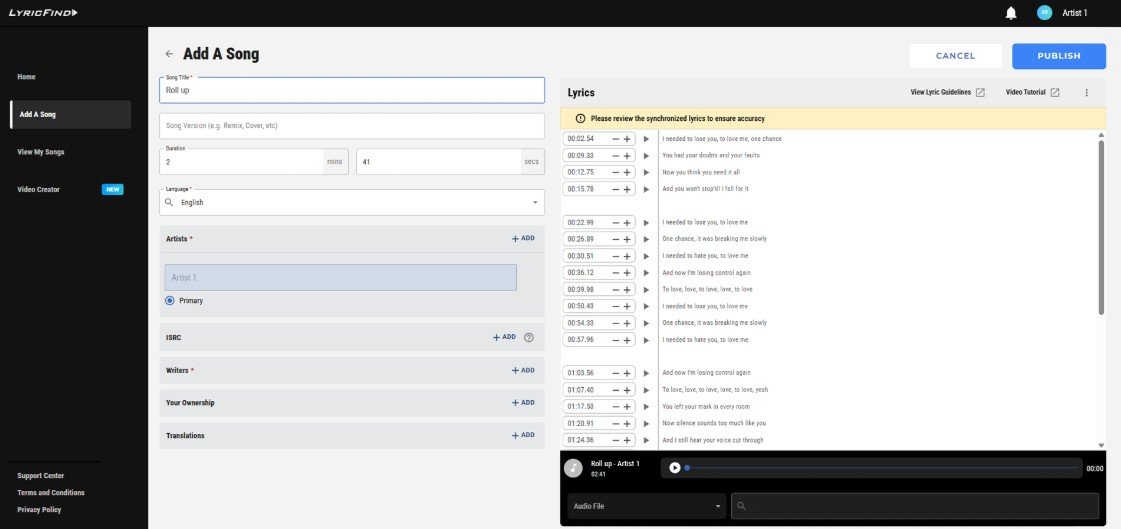Increase the 00:09.33 timestamp with its plus icon
This screenshot has height=529, width=1121.
point(627,155)
